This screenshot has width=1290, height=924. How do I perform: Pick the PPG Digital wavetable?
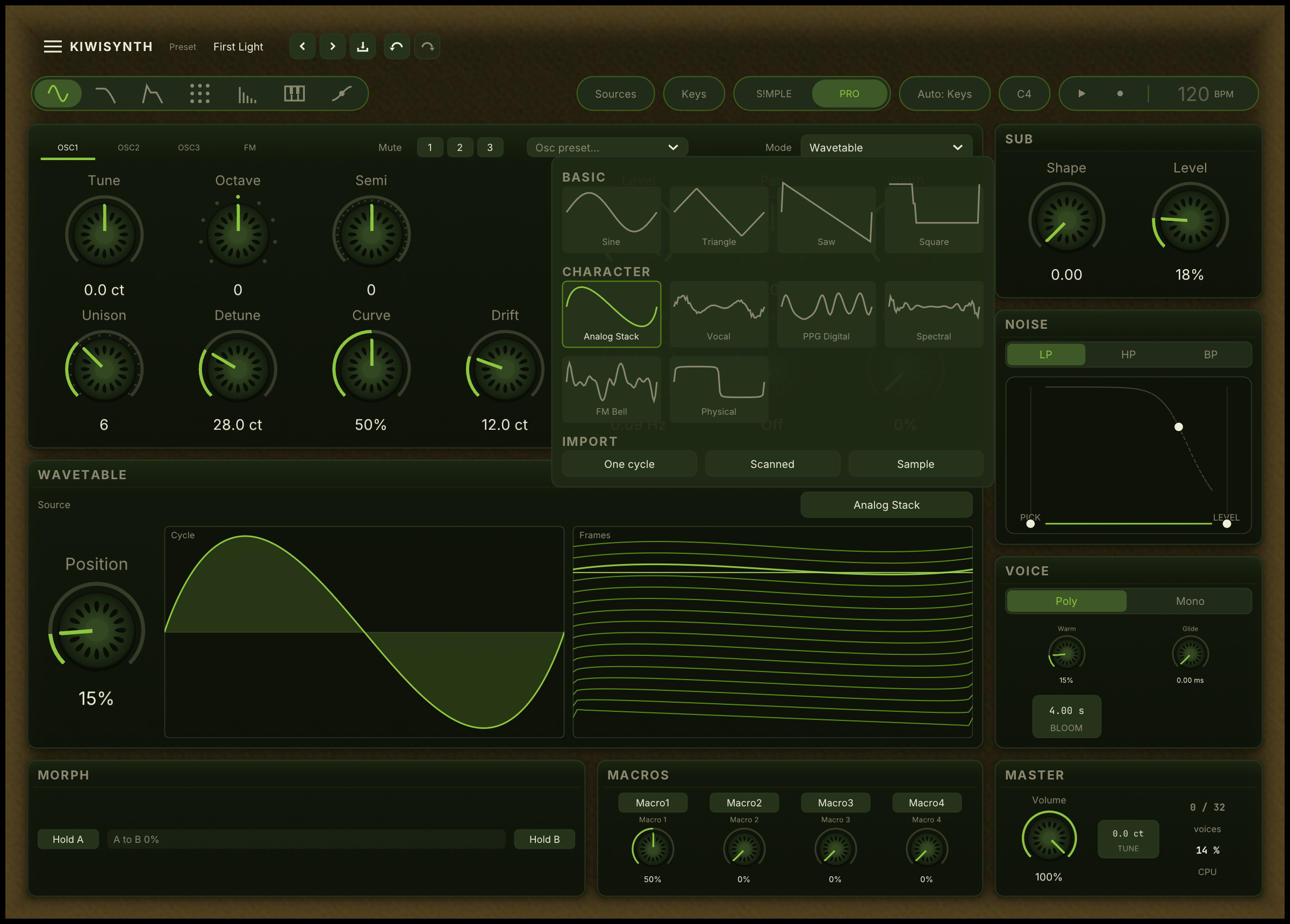point(827,314)
